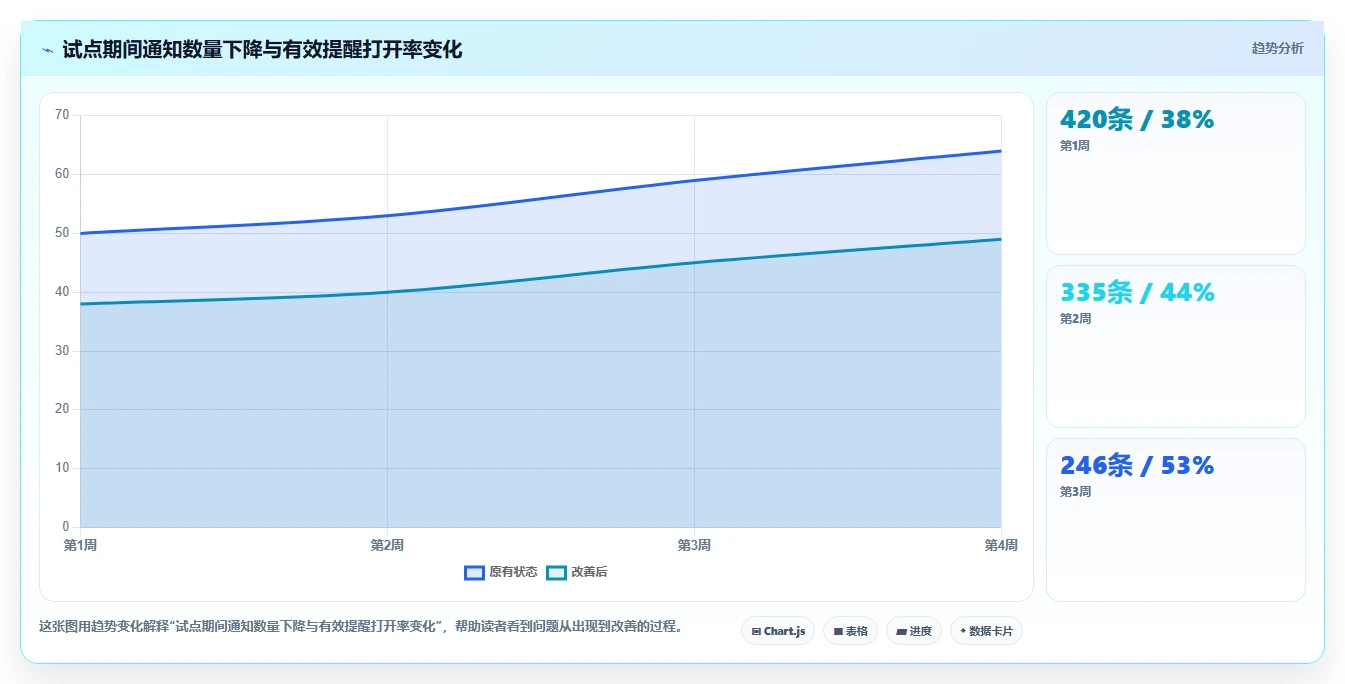Click the y-axis value 30

62,351
